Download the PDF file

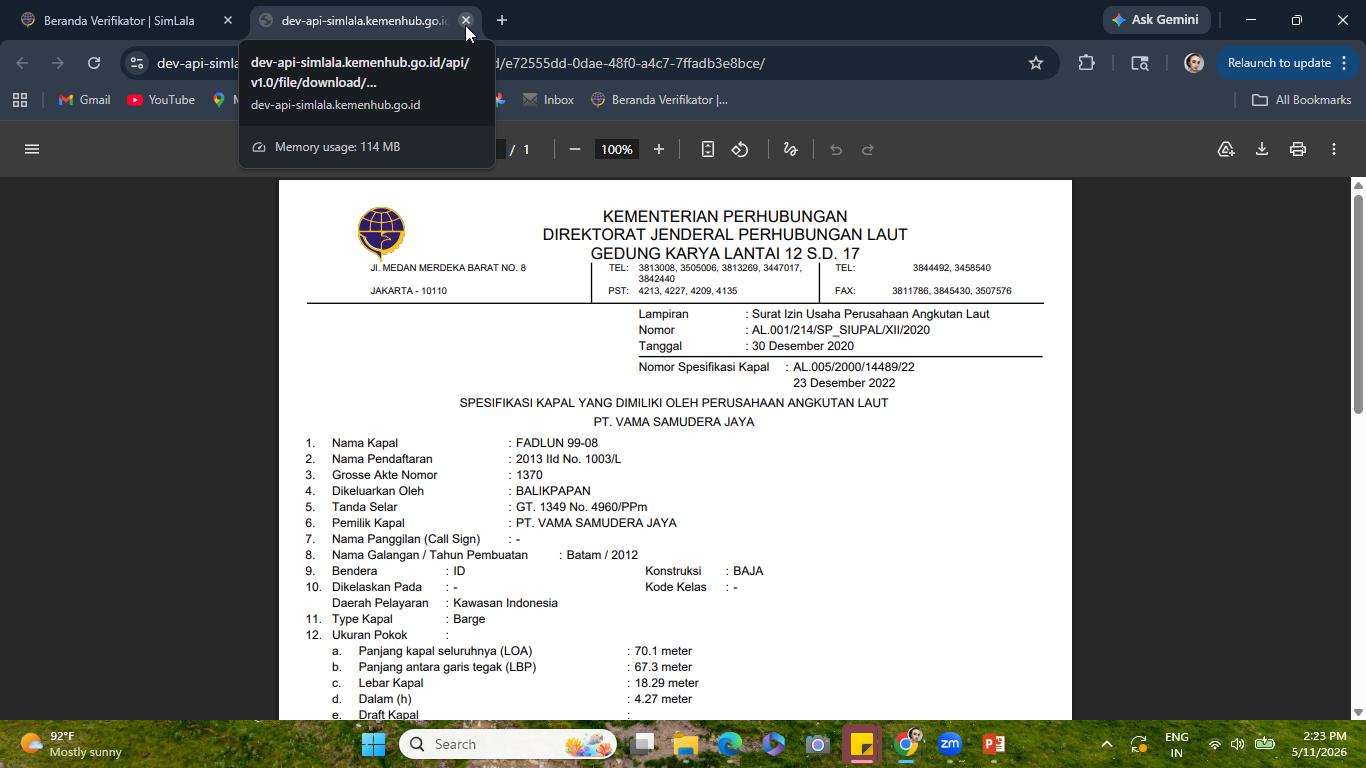coord(1262,149)
